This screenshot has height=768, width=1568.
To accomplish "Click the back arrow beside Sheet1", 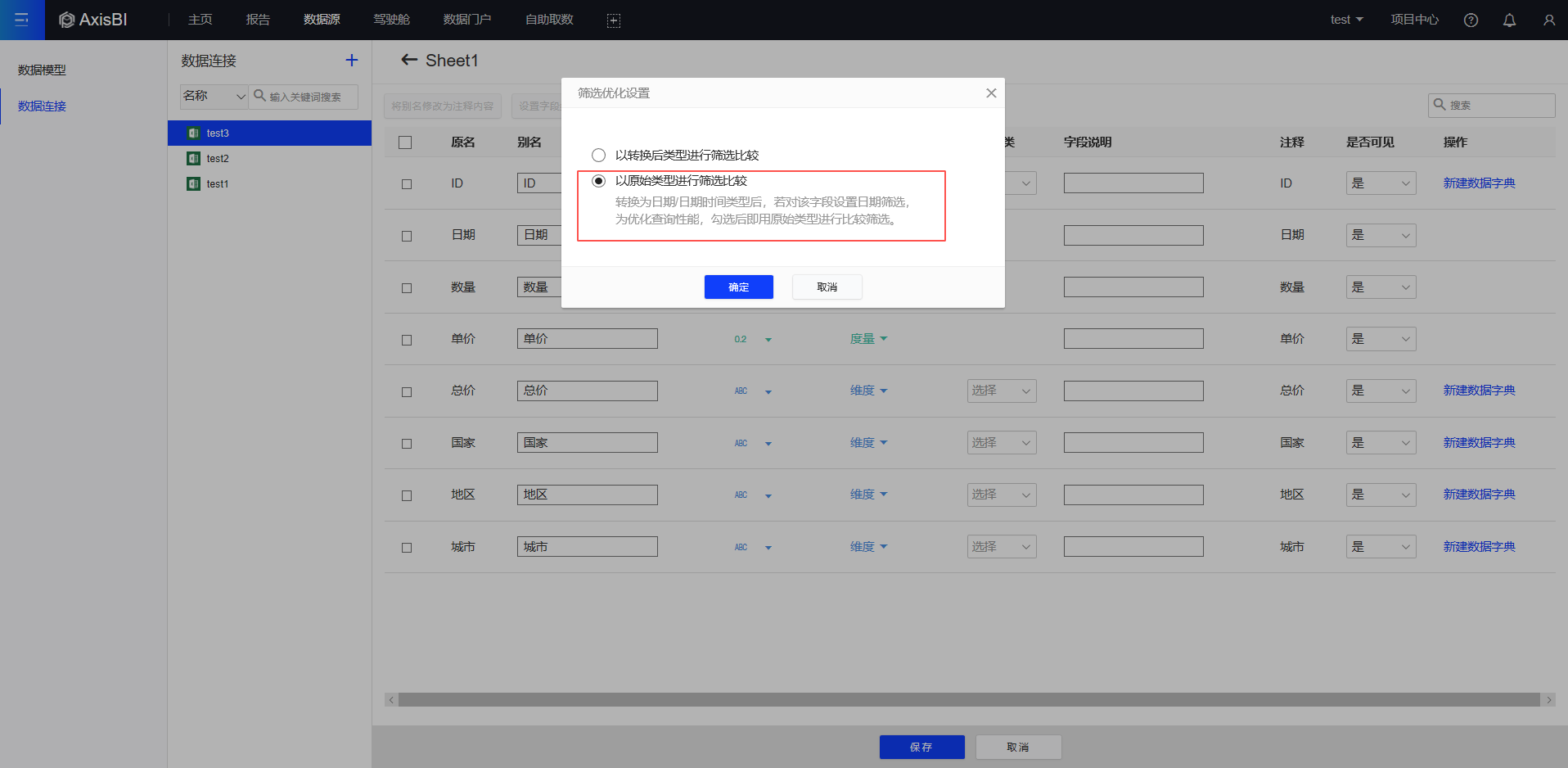I will [409, 60].
